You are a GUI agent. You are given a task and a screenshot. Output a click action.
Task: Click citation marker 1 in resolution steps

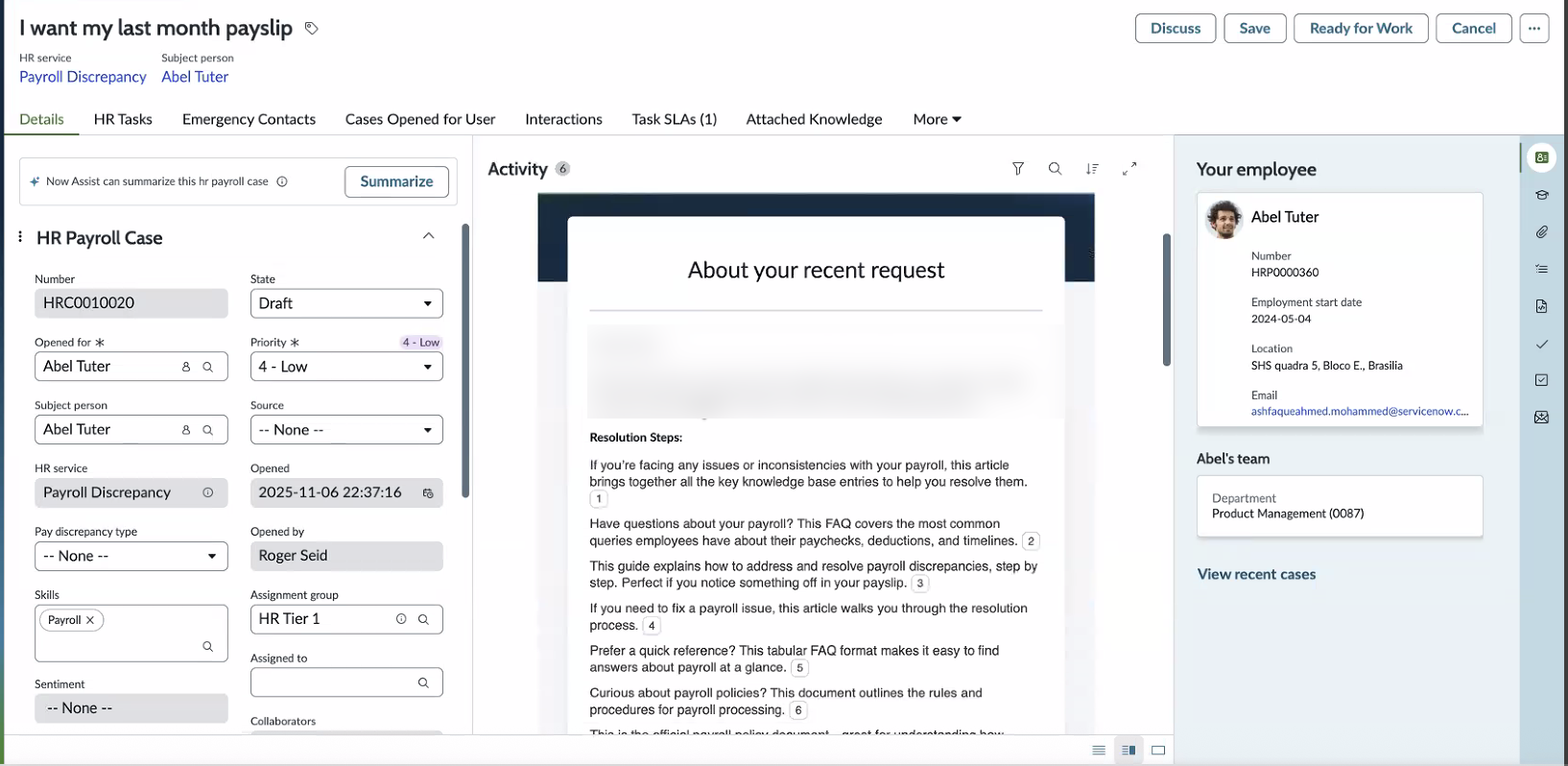pos(599,499)
